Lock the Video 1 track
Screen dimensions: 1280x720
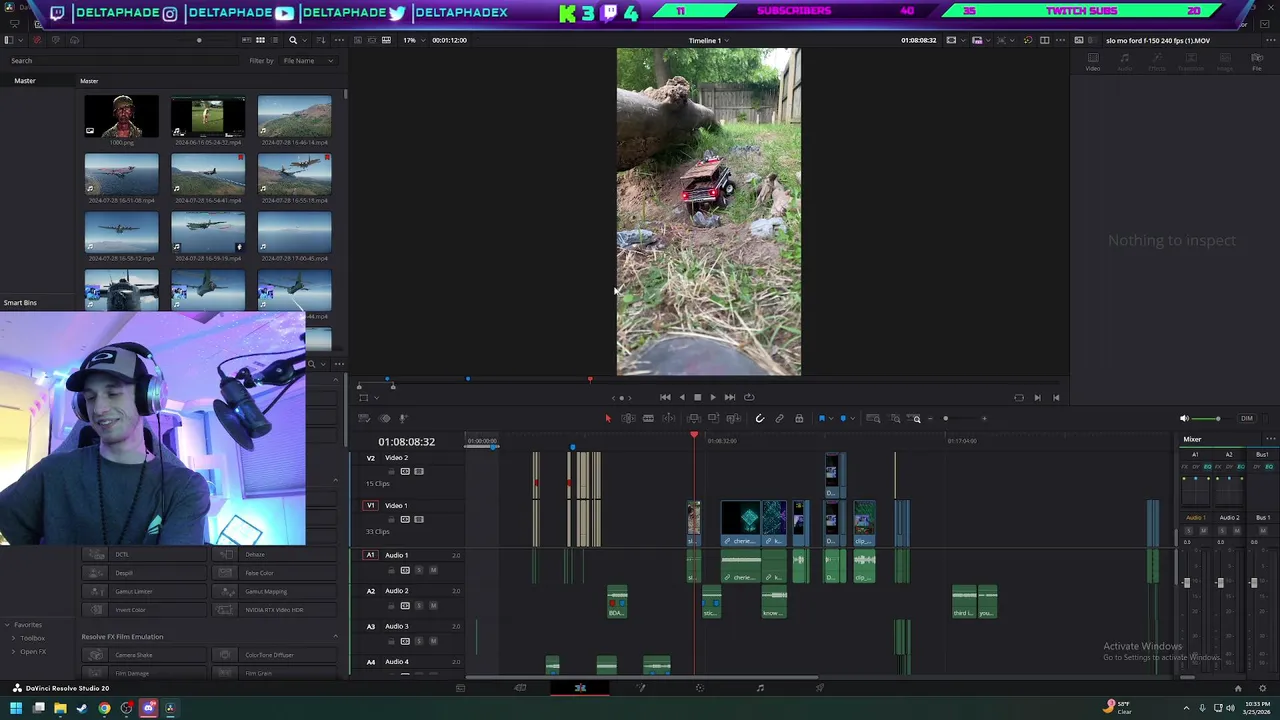coord(392,519)
